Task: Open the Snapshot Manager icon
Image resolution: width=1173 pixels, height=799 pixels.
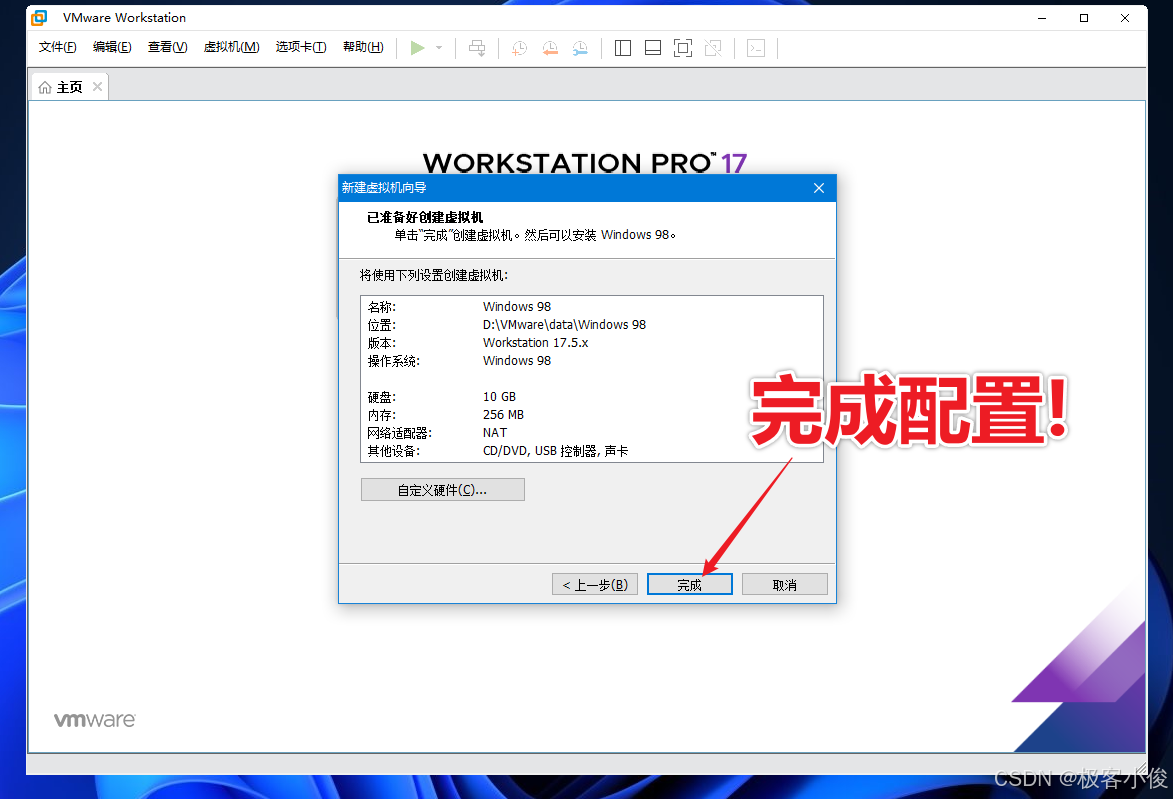Action: tap(580, 48)
